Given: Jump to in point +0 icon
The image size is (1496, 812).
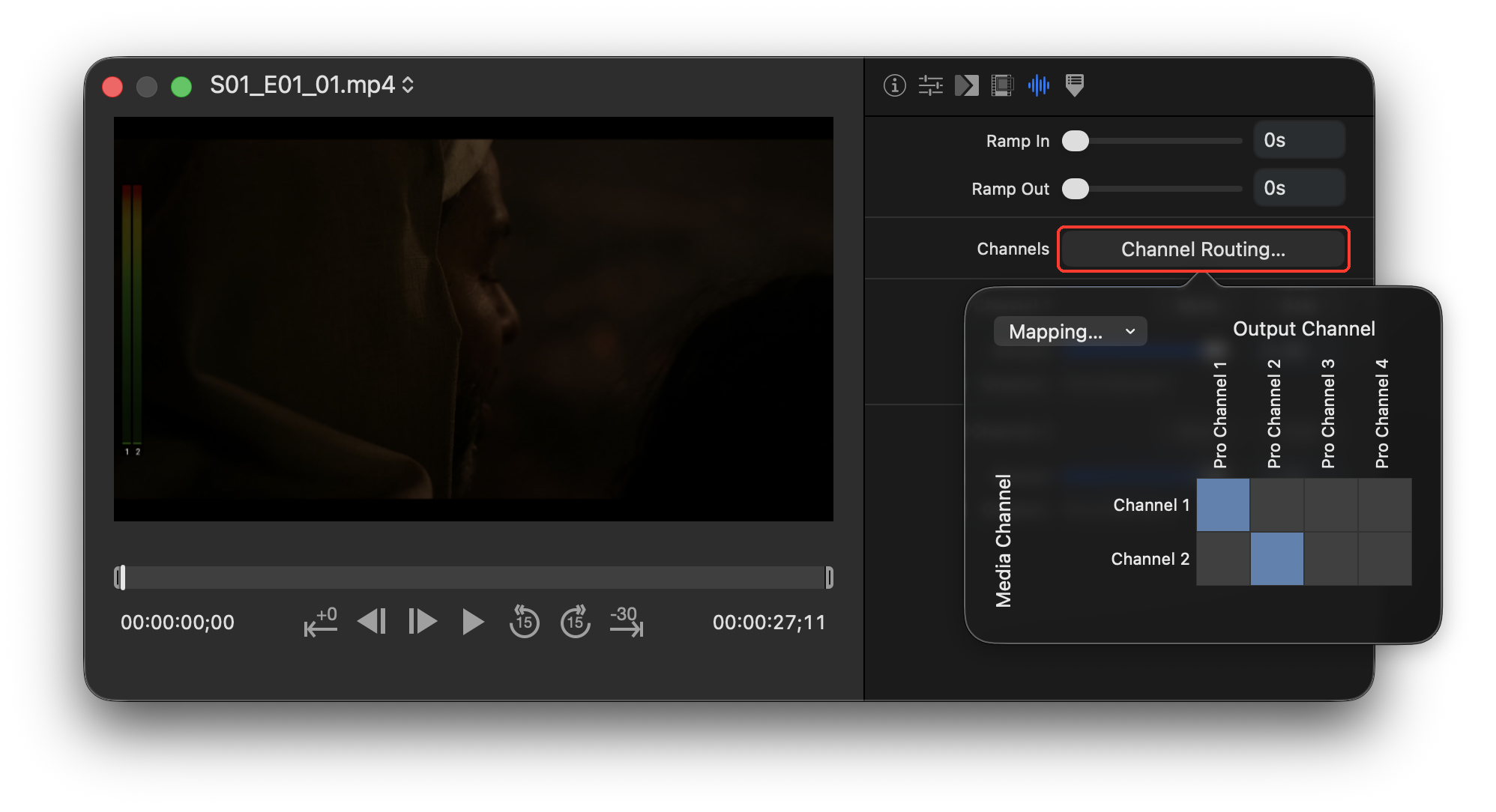Looking at the screenshot, I should [x=321, y=622].
